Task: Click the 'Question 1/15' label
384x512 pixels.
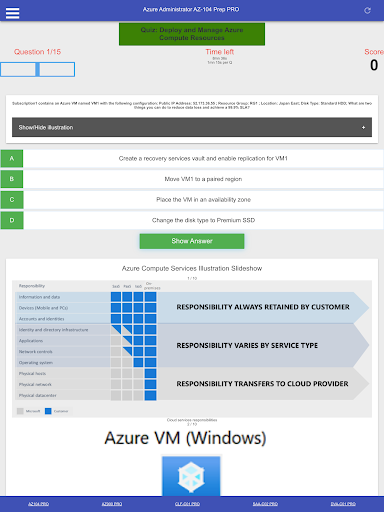Action: point(37,52)
